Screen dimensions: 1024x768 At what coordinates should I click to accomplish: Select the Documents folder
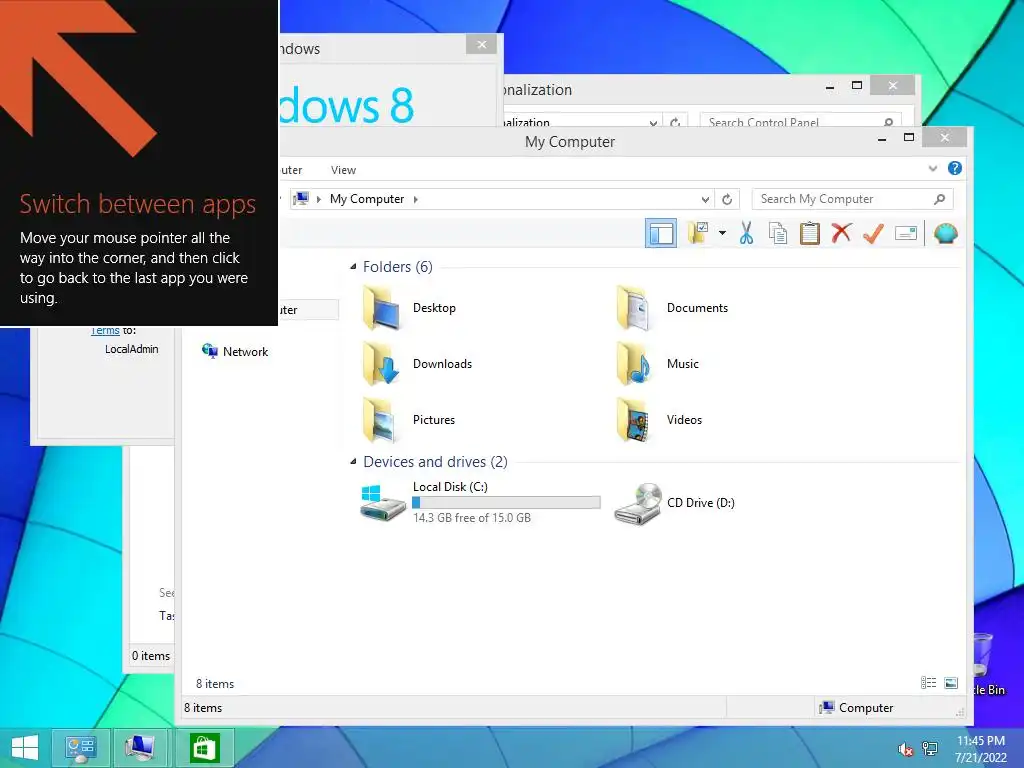click(x=673, y=308)
